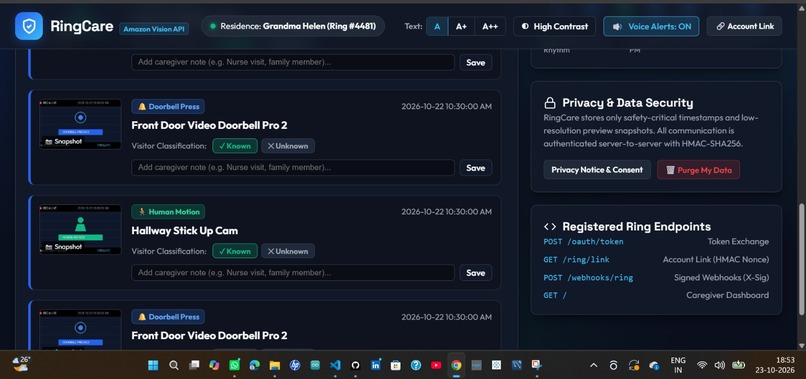Open volume control in the system tray
Viewport: 806px width, 379px height.
click(x=720, y=365)
